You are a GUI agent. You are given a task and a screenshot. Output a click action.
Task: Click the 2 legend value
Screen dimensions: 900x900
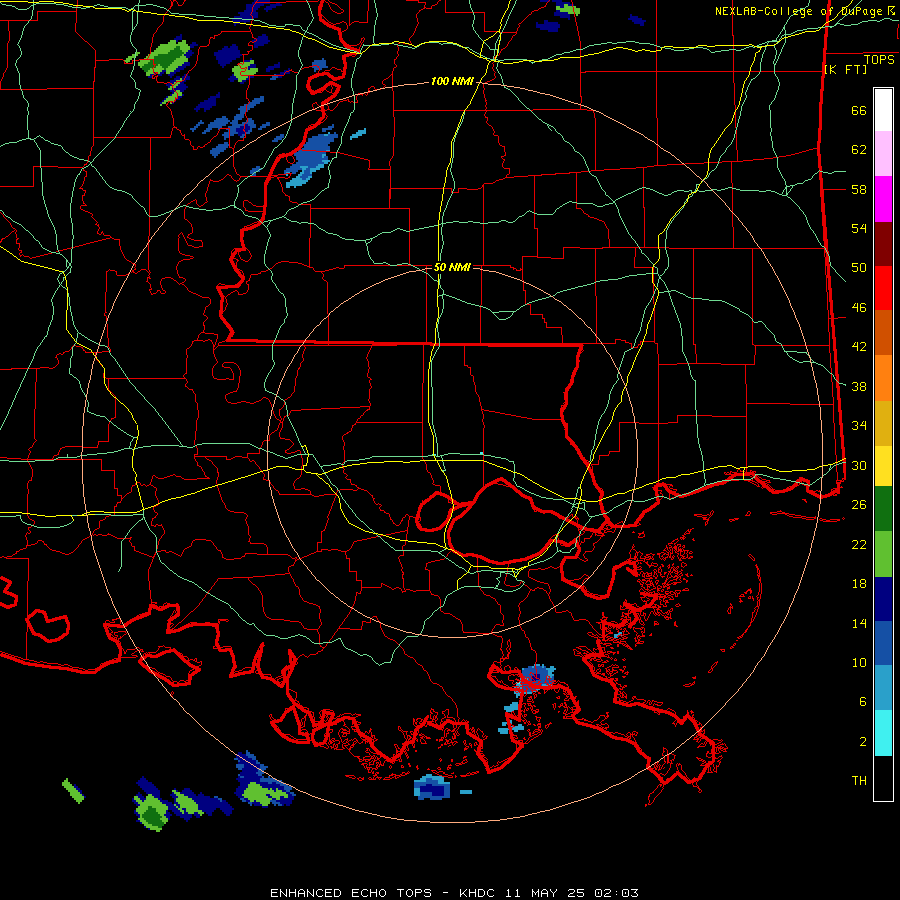coord(863,741)
